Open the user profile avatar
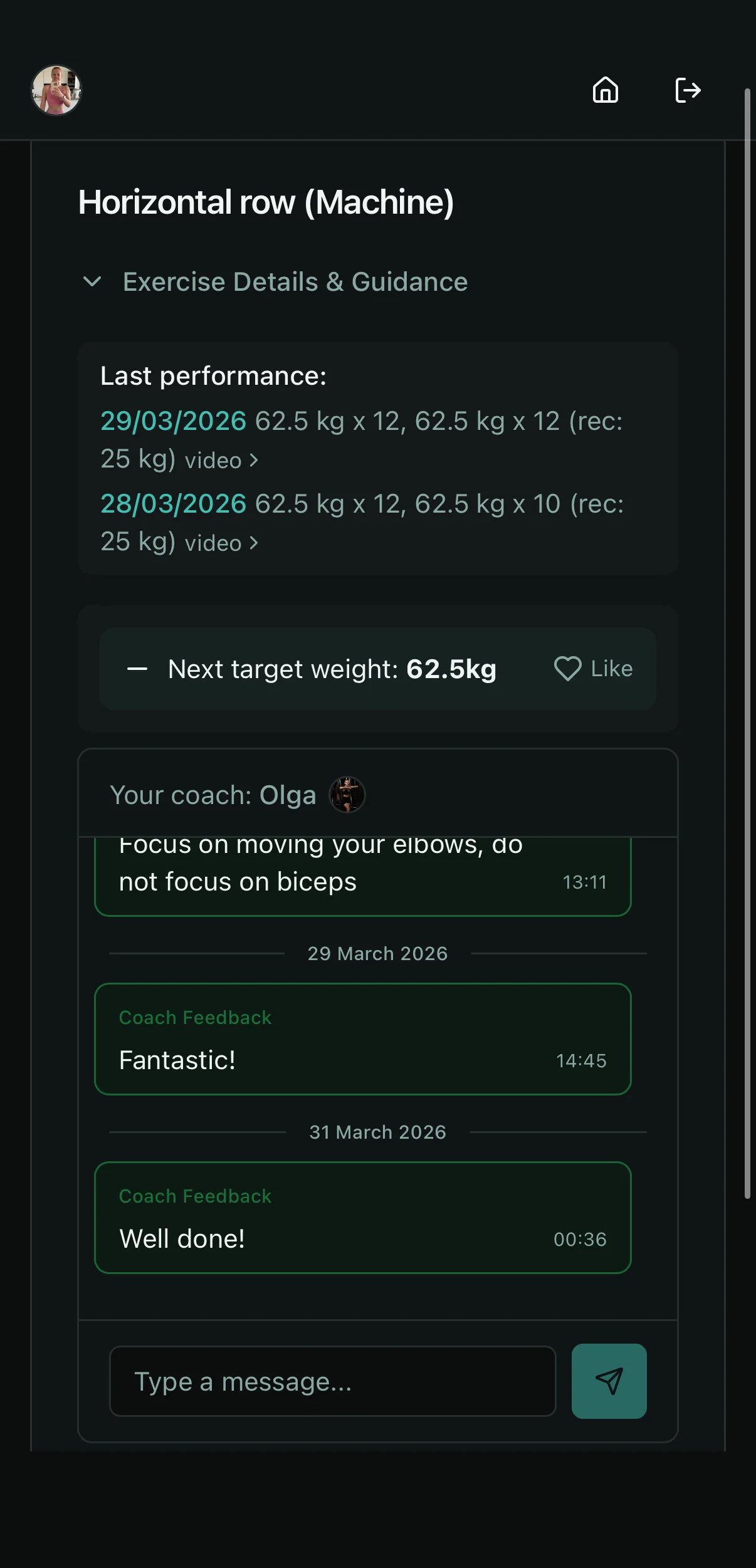Image resolution: width=756 pixels, height=1568 pixels. coord(56,91)
